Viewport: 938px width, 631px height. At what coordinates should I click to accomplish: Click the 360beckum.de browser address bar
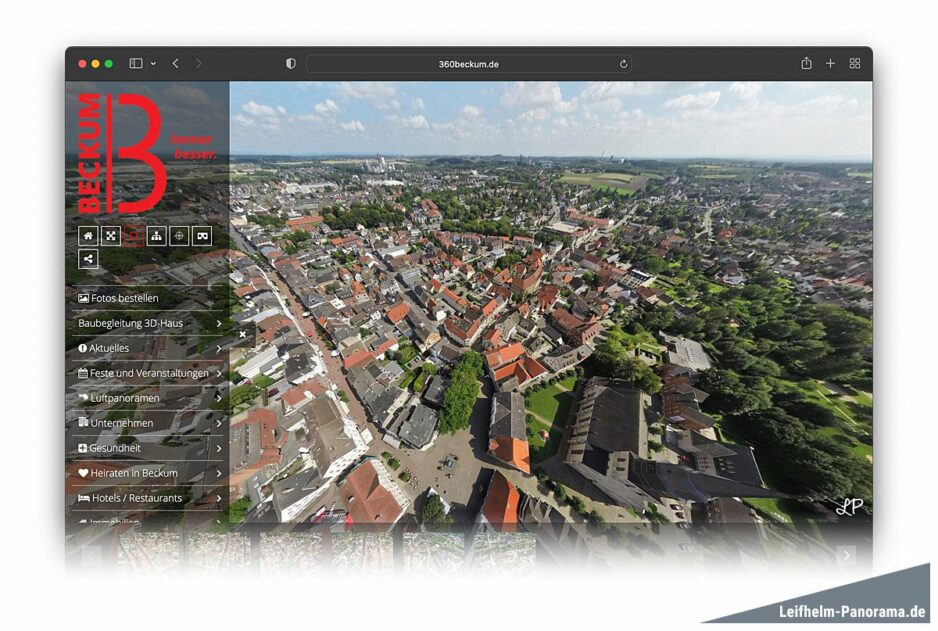coord(469,62)
